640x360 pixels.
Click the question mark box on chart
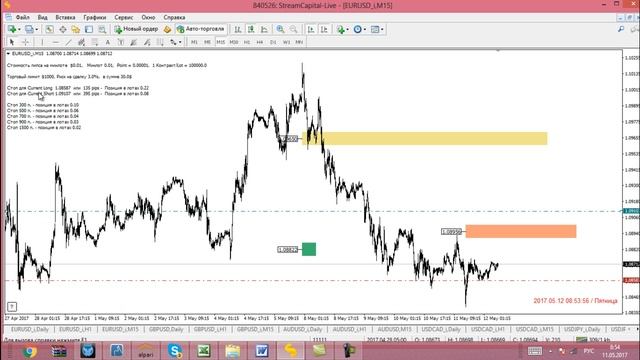12,306
